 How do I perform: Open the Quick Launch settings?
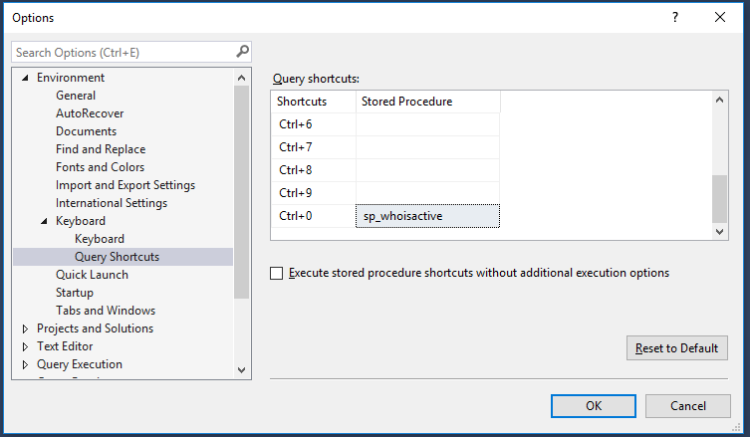click(x=92, y=275)
